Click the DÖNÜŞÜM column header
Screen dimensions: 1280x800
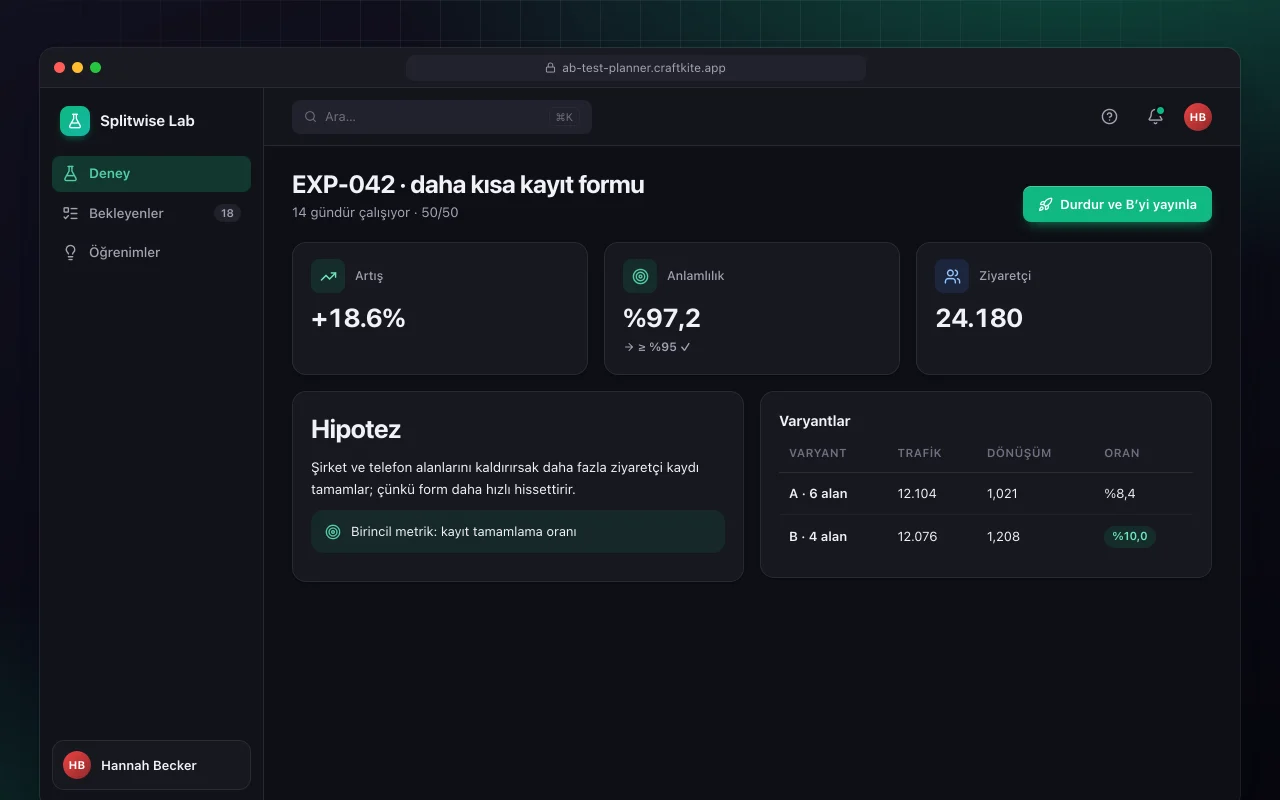(x=1019, y=453)
